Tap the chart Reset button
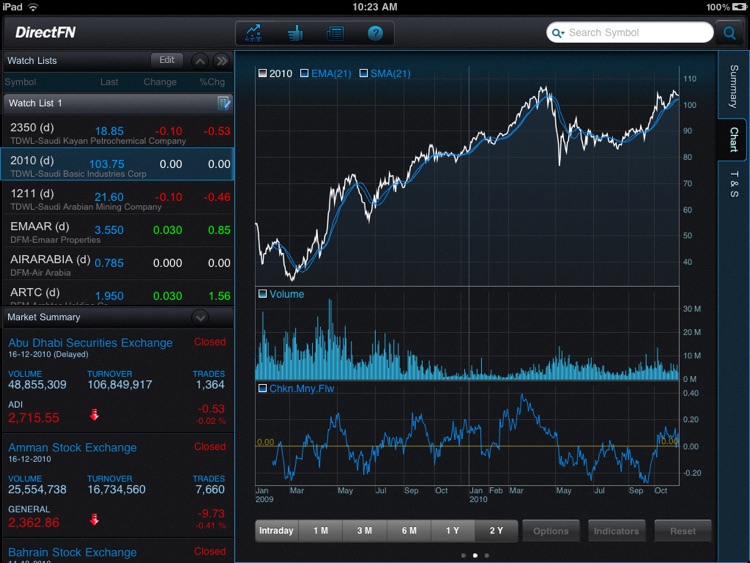750x563 pixels. [x=683, y=531]
